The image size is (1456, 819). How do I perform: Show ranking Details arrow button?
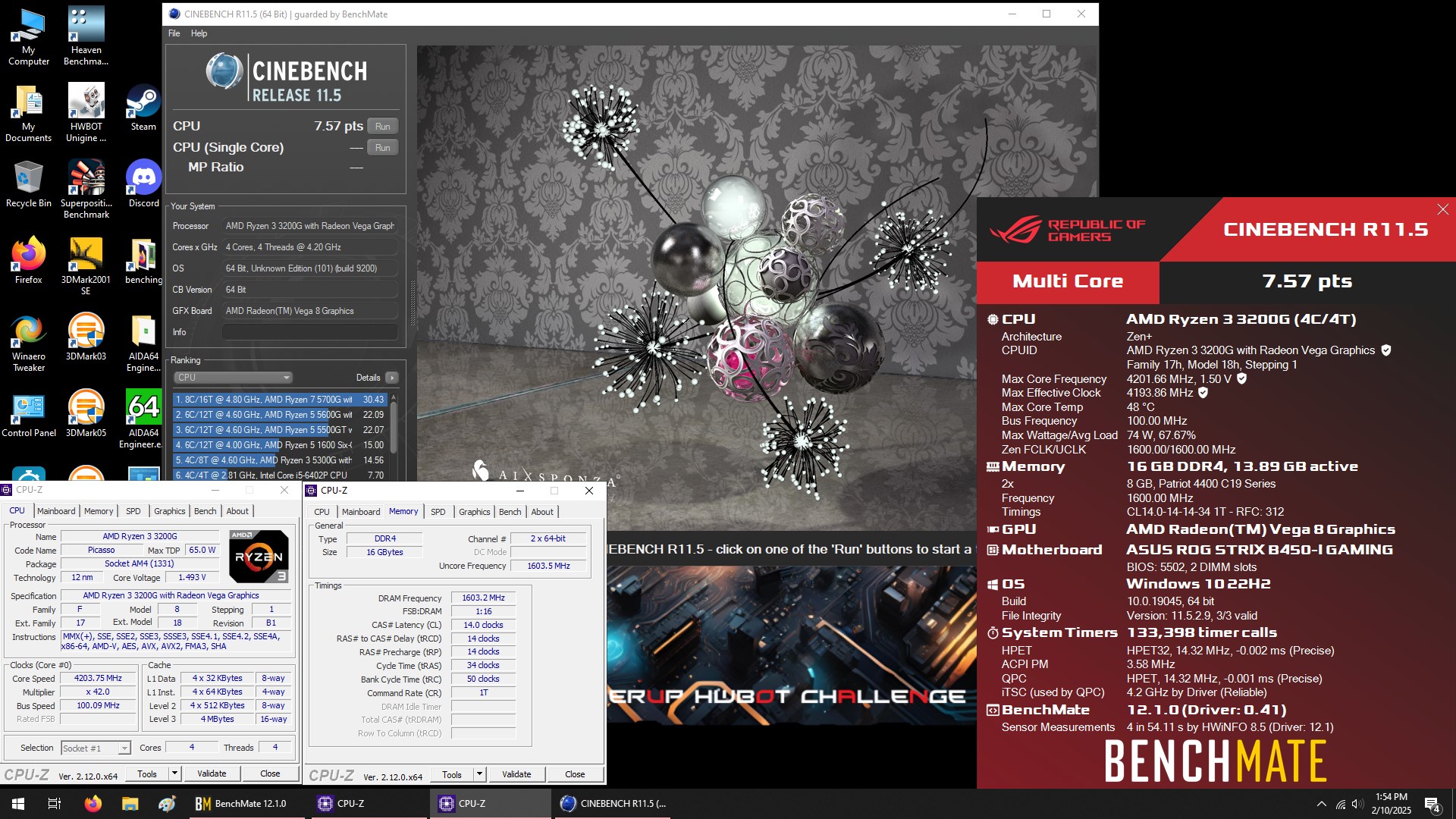(x=392, y=378)
